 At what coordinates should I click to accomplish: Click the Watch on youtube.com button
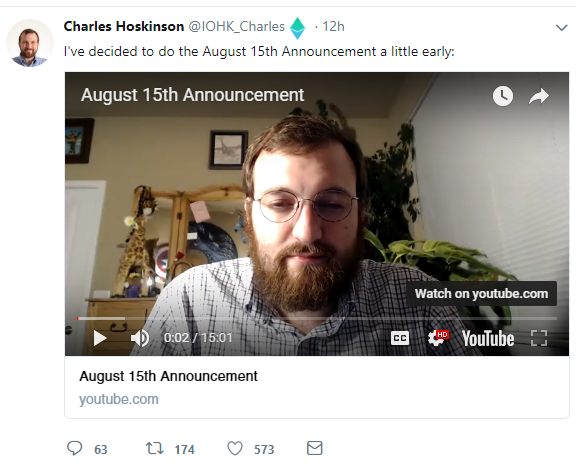[x=481, y=294]
